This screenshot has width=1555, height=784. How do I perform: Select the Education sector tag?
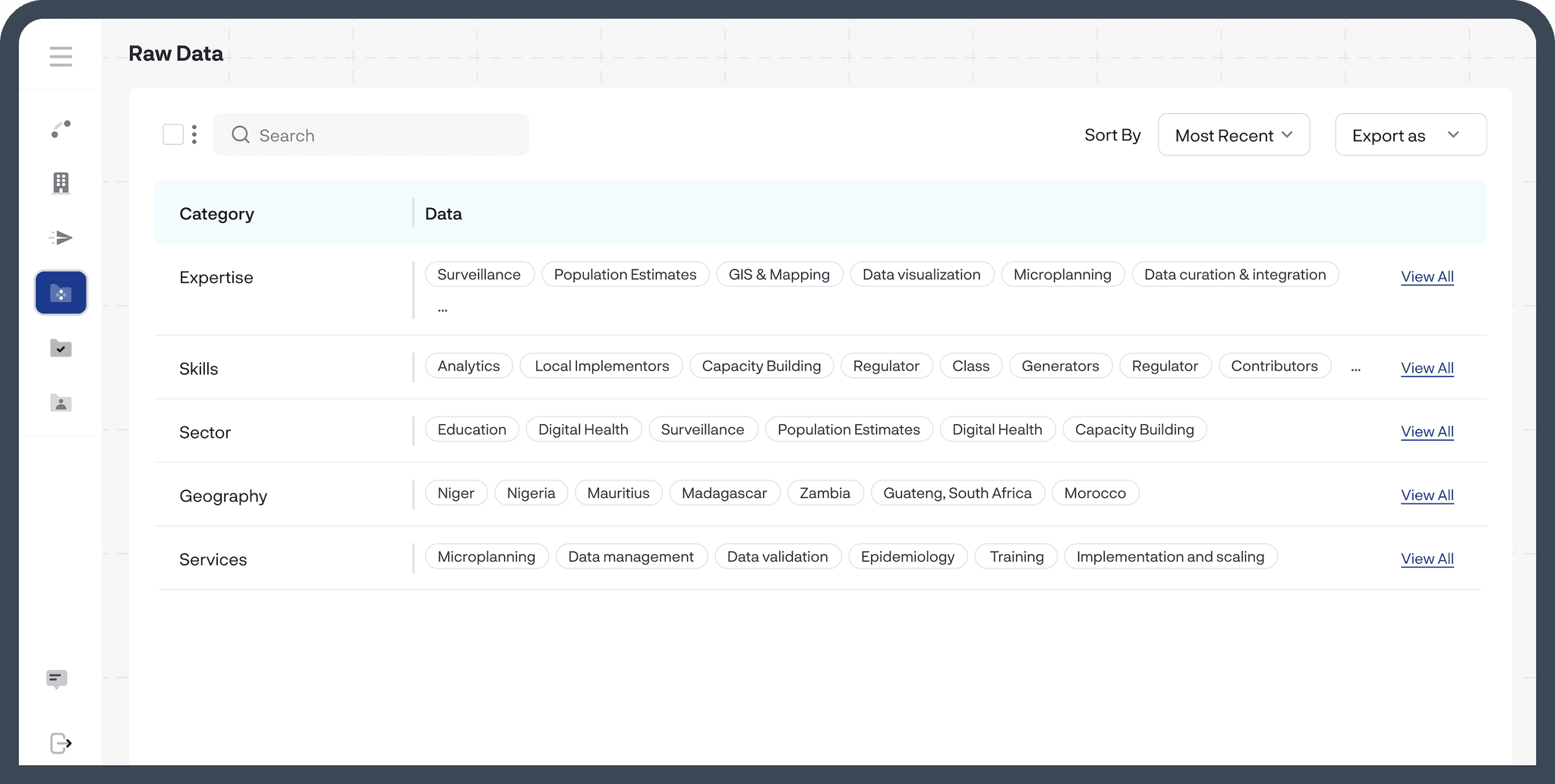click(x=472, y=430)
